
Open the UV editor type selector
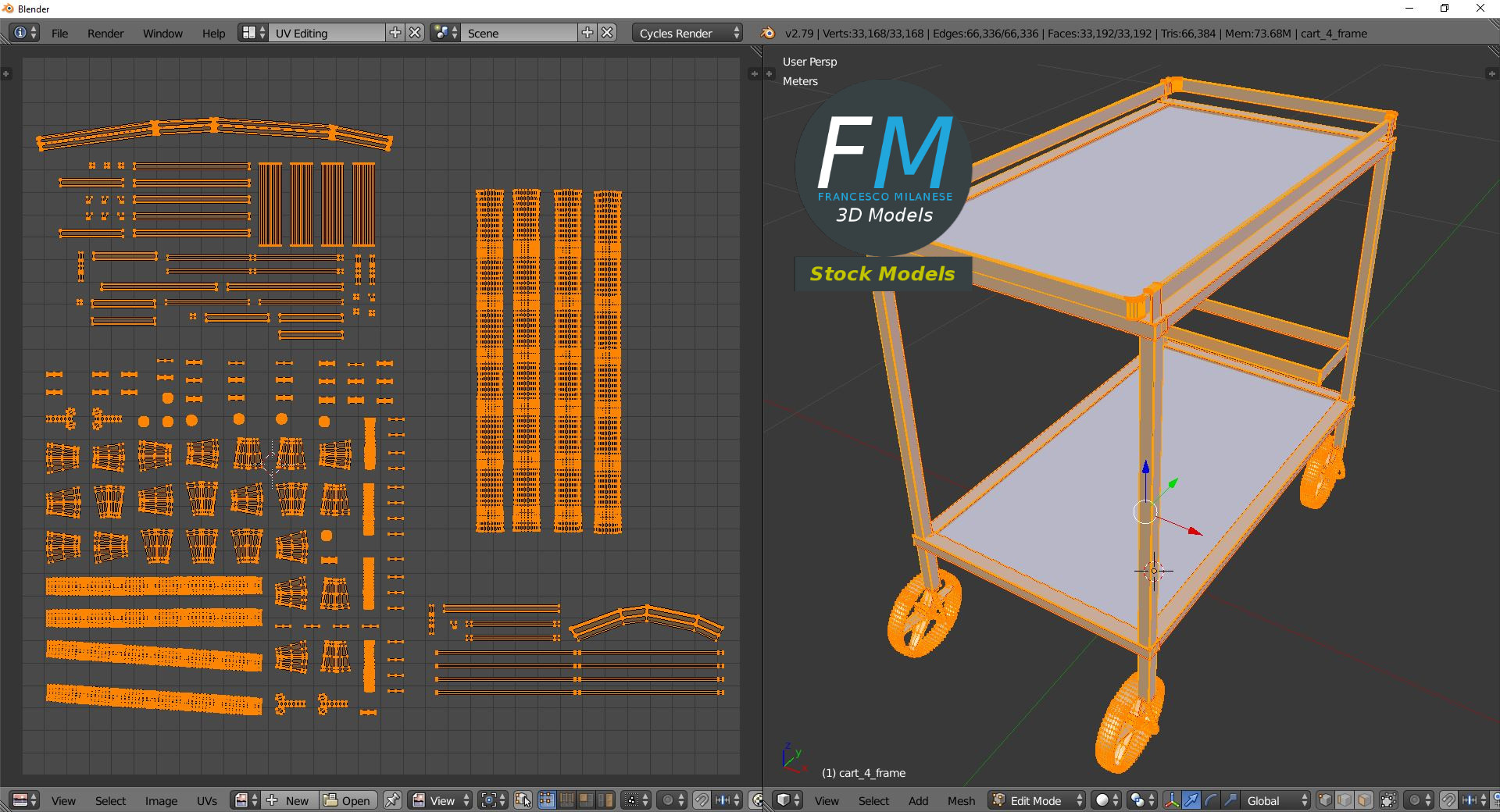24,800
